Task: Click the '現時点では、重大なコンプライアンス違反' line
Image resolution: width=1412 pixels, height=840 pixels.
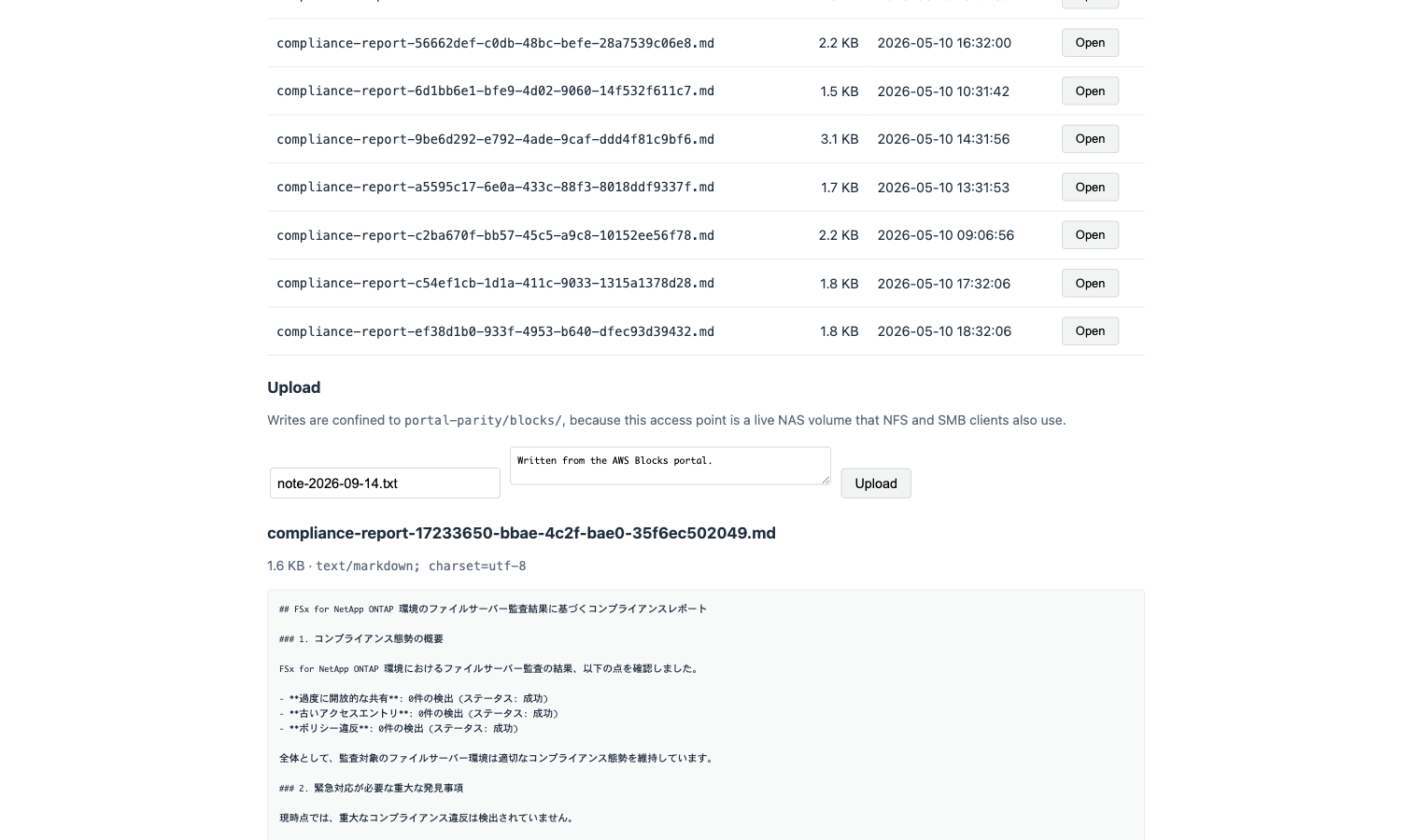Action: [429, 819]
